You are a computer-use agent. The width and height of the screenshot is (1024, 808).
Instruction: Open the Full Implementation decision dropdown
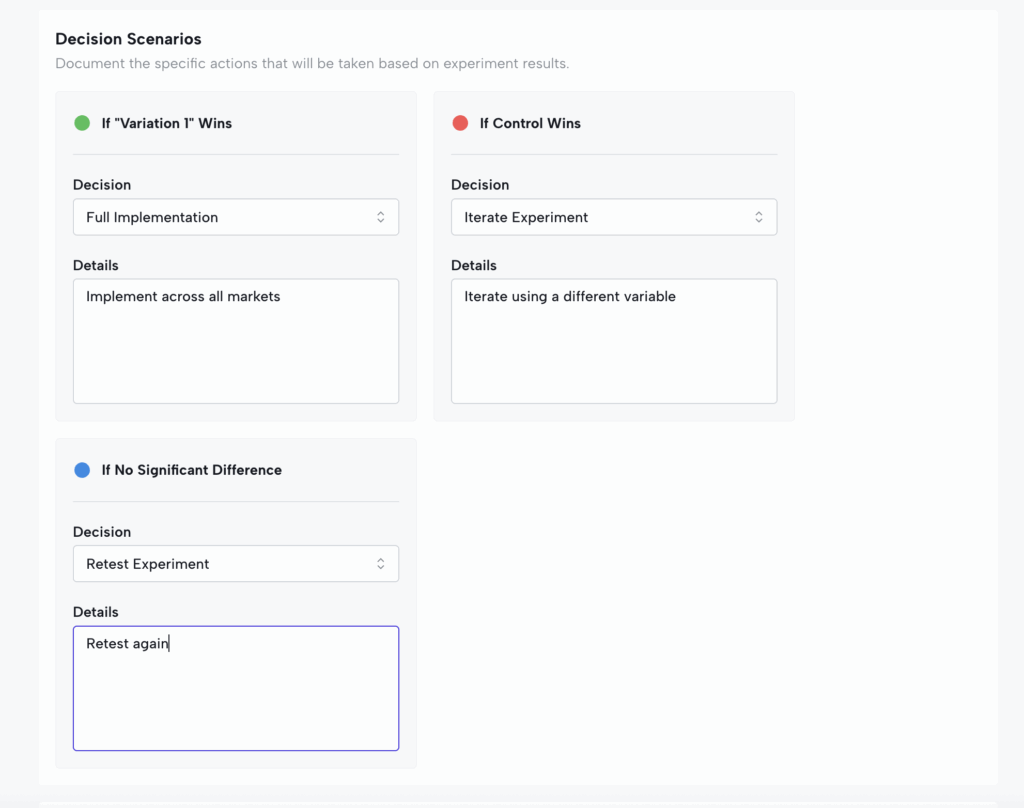click(235, 217)
